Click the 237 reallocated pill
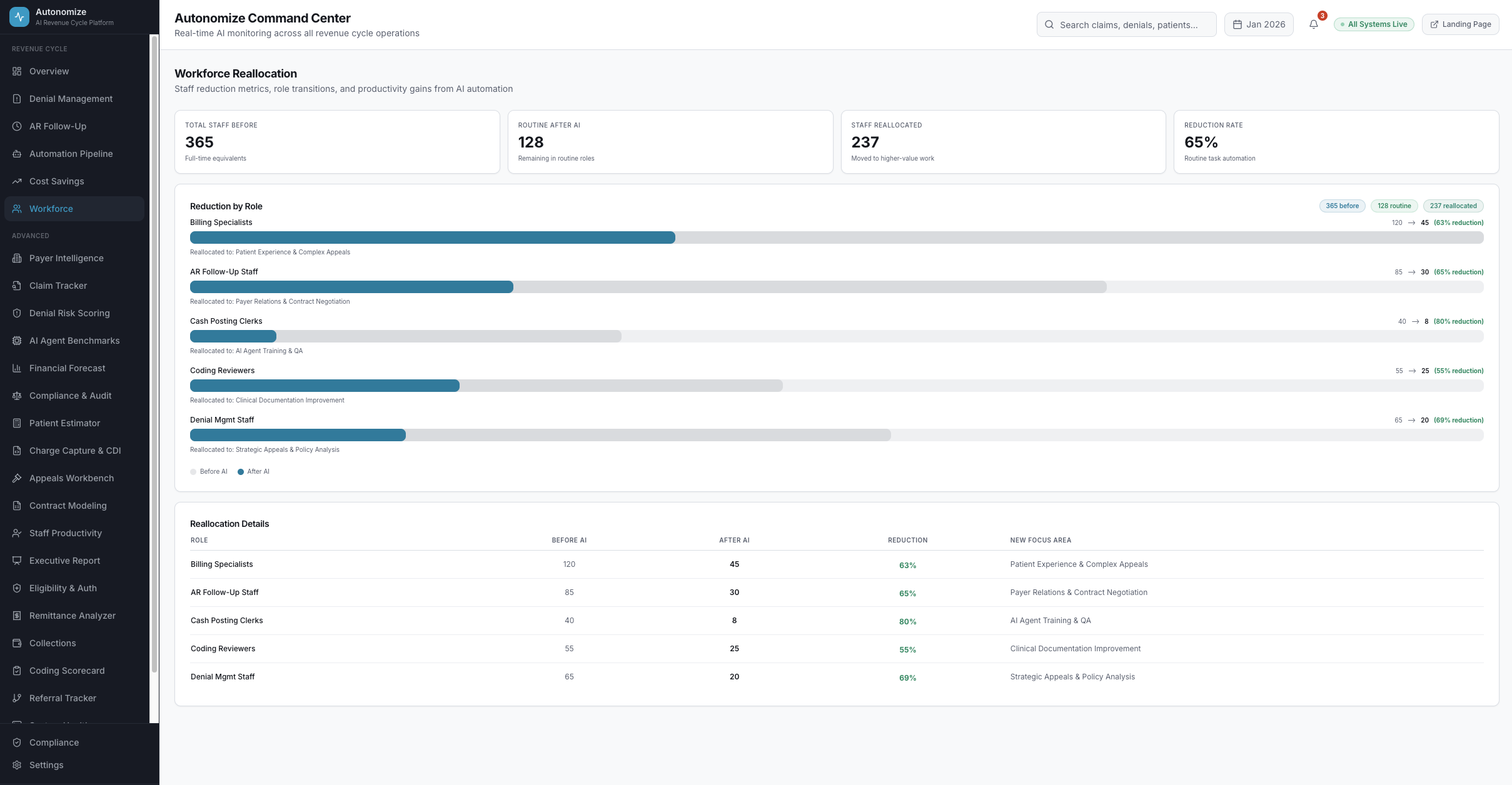The image size is (1512, 785). (1453, 206)
